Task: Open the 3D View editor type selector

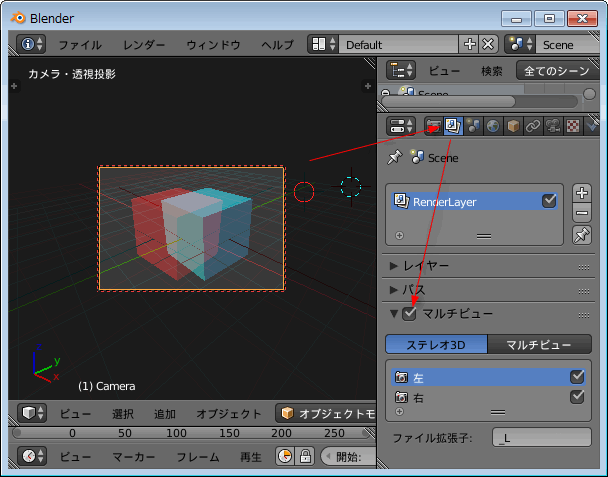Action: [32, 413]
